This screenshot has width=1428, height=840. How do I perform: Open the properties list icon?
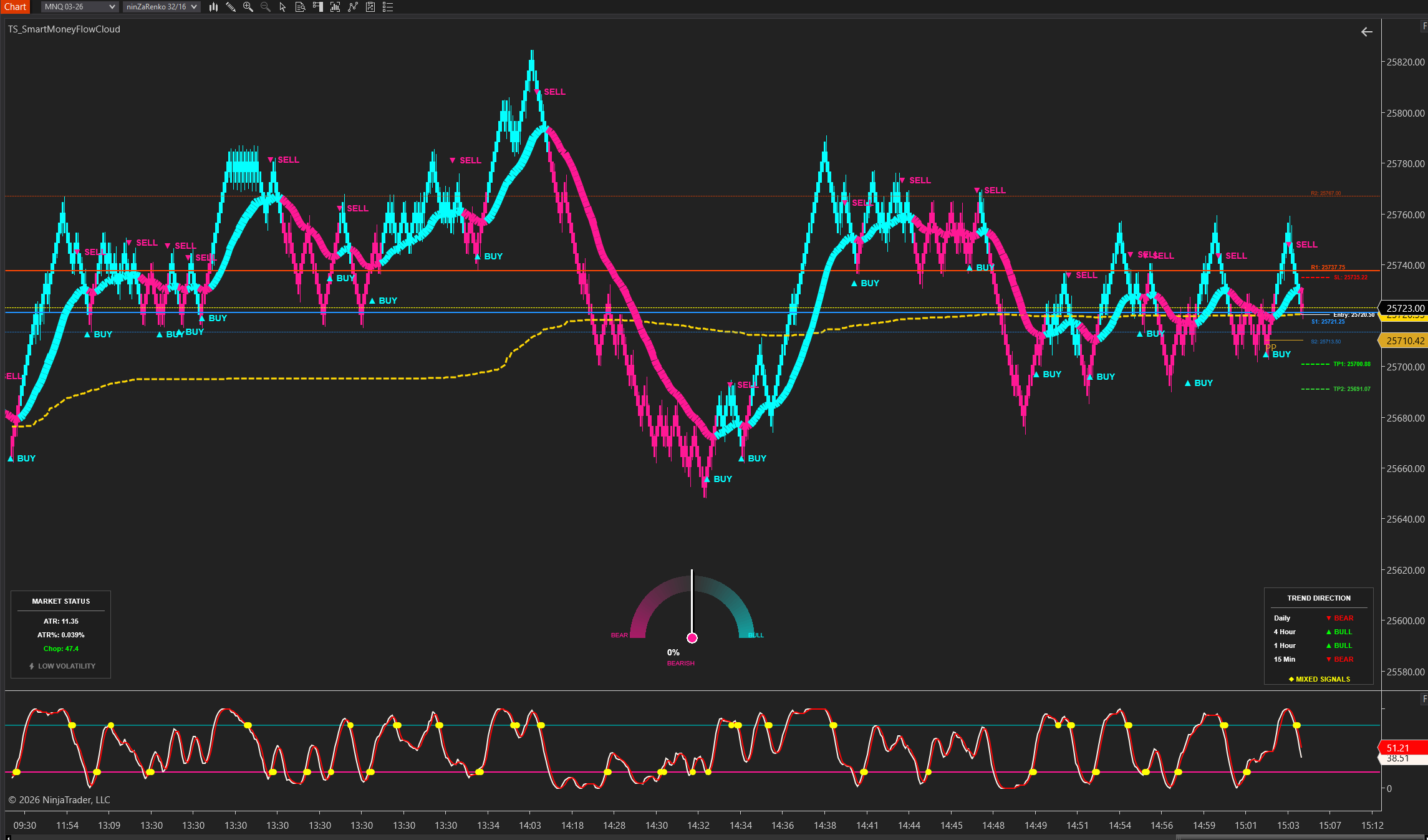pyautogui.click(x=388, y=7)
